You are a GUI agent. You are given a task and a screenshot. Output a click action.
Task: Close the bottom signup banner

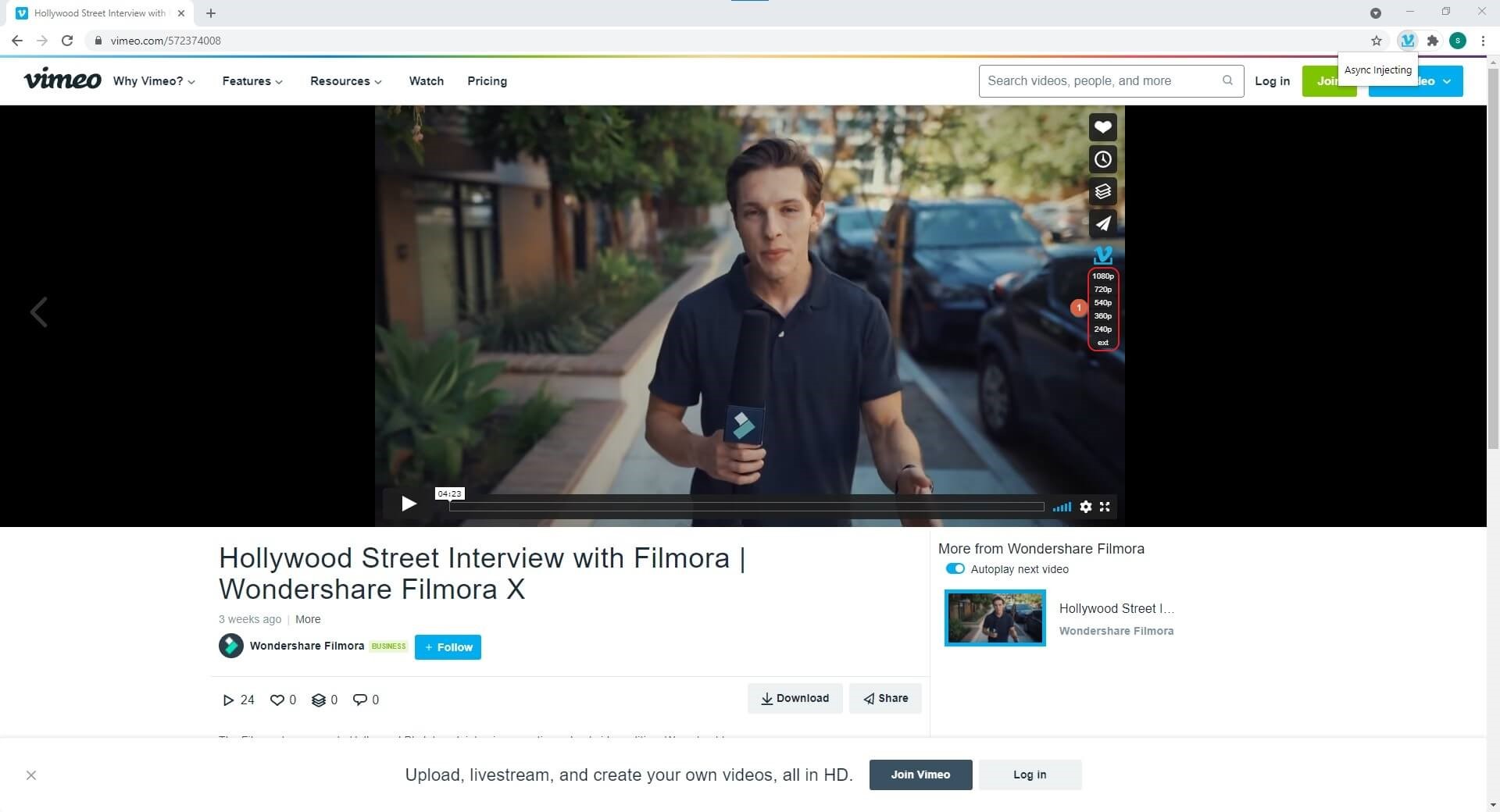click(x=31, y=775)
